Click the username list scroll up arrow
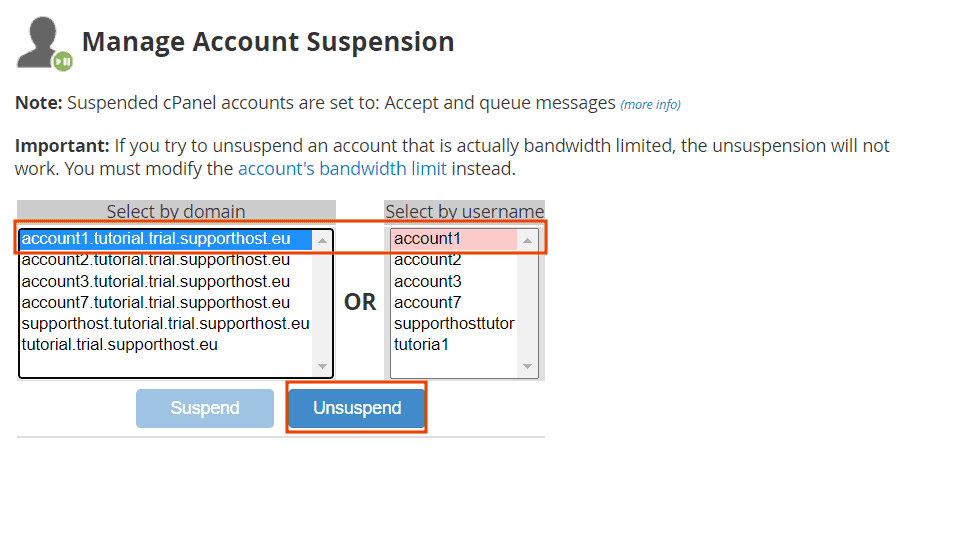960x551 pixels. (x=529, y=240)
